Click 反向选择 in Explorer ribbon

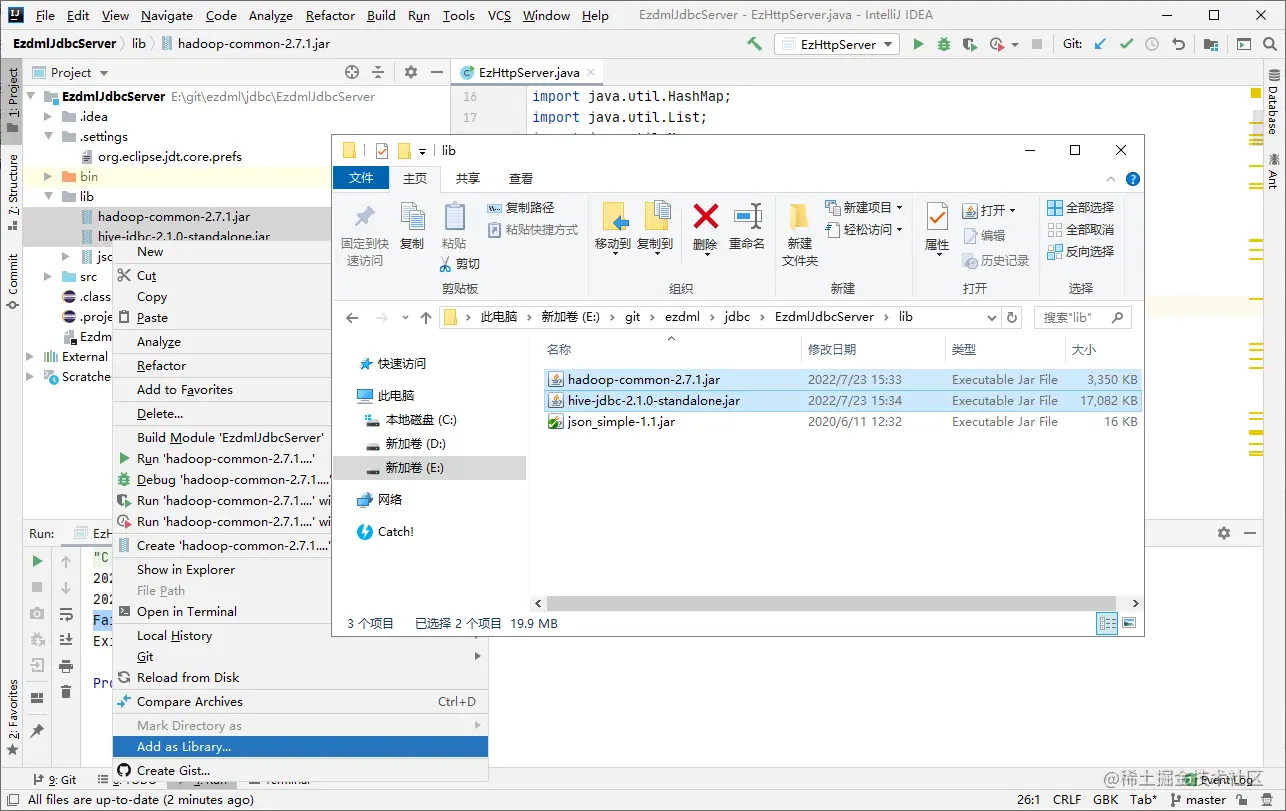tap(1080, 252)
